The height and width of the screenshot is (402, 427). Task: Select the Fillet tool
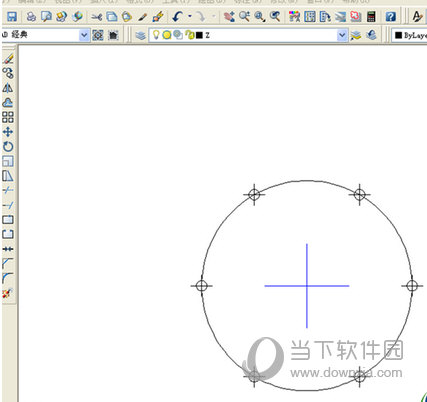[8, 278]
